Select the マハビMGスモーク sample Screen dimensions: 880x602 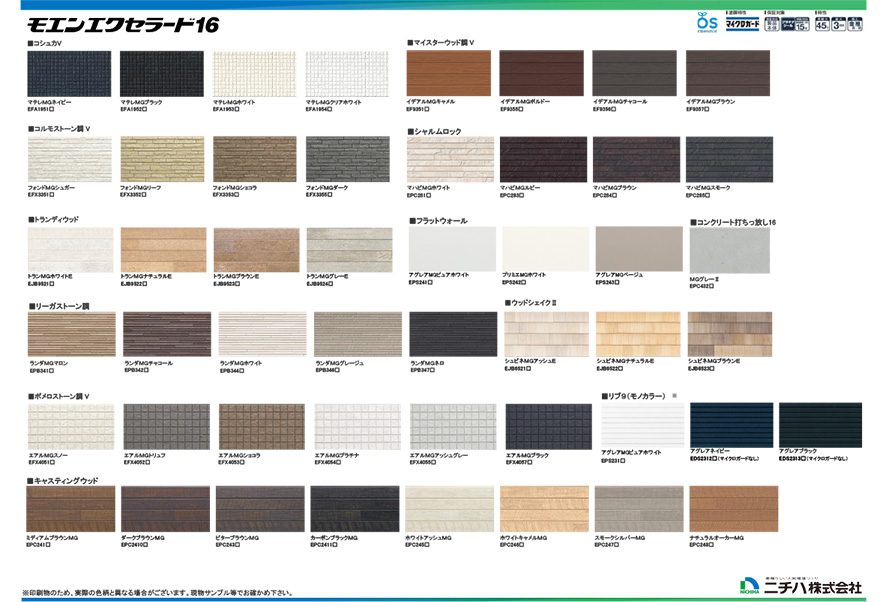pos(730,159)
